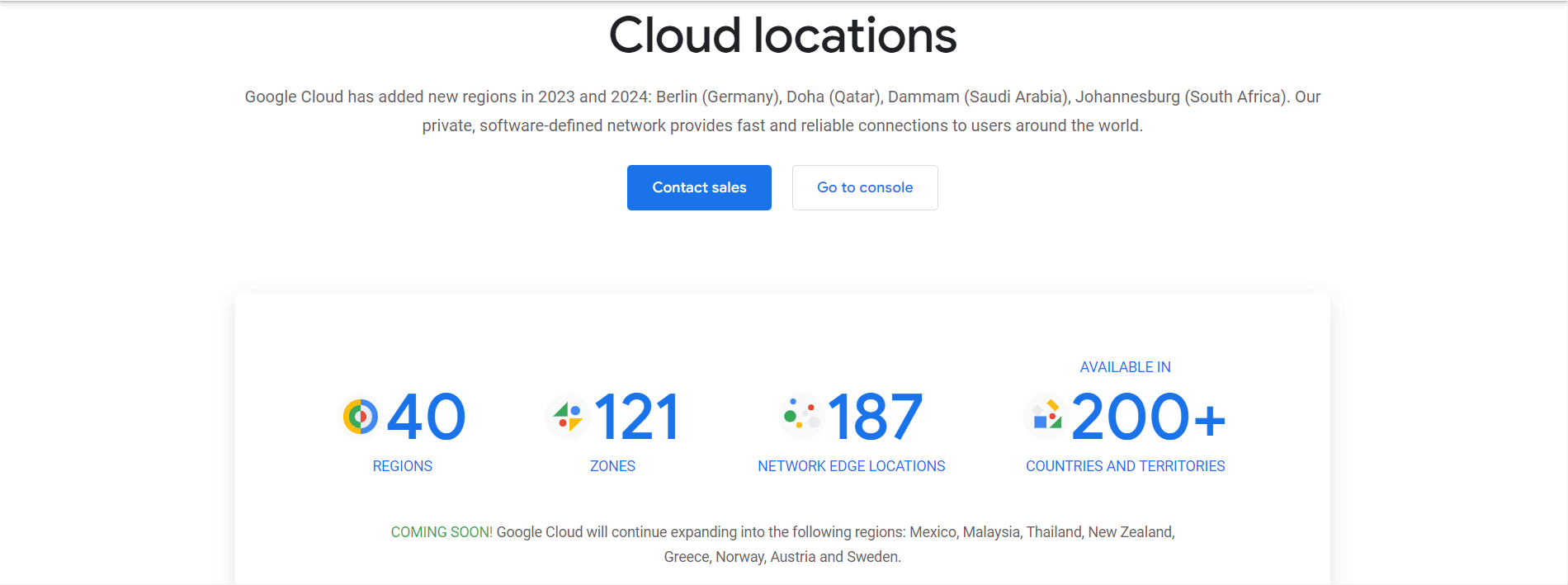Click the network edge dots icon beside 187
The width and height of the screenshot is (1568, 585).
click(x=801, y=417)
